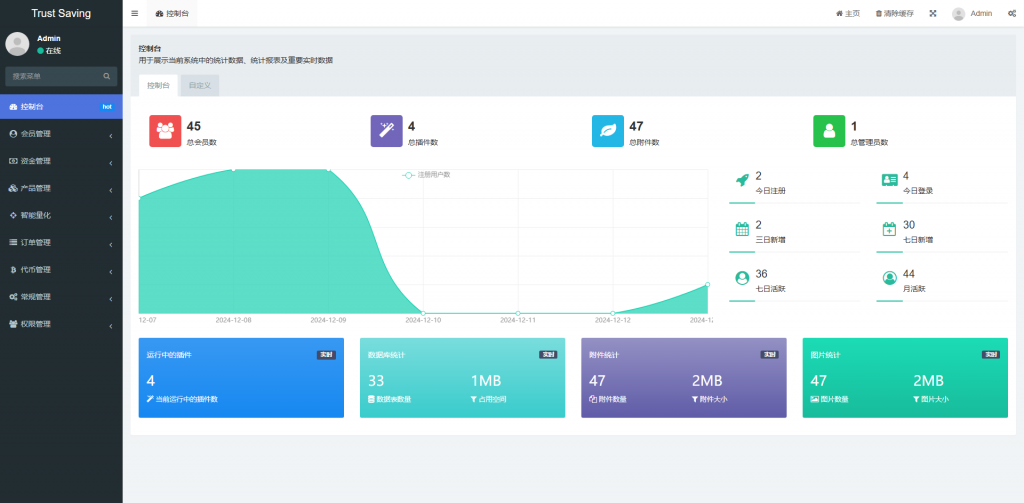Click the 搜索菜单 search input field

point(54,76)
